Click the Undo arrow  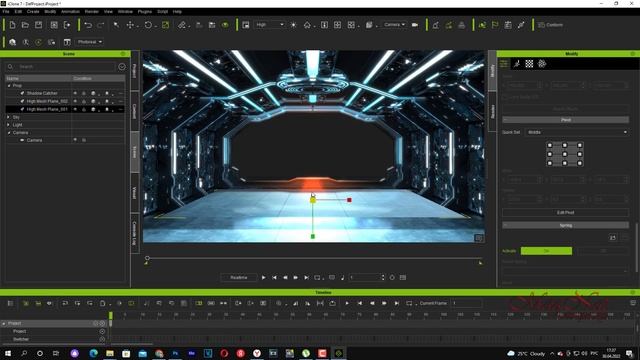[x=88, y=25]
